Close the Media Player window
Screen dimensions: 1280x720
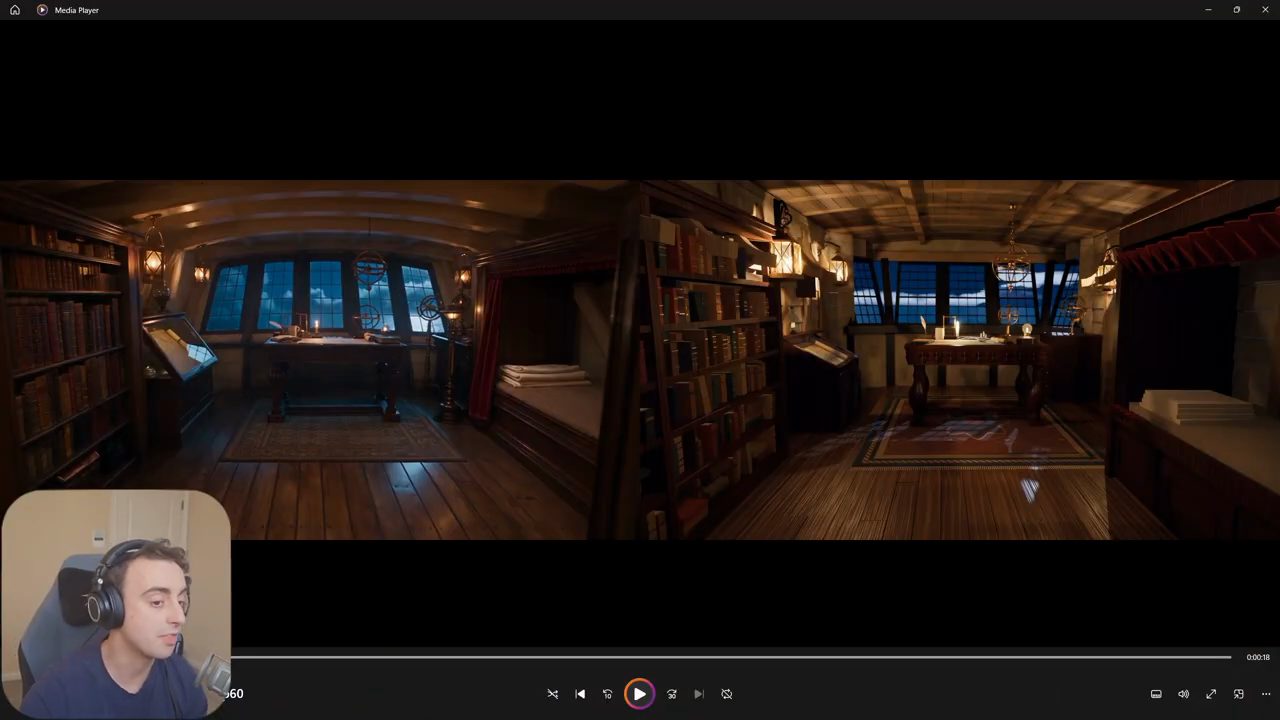(x=1265, y=10)
